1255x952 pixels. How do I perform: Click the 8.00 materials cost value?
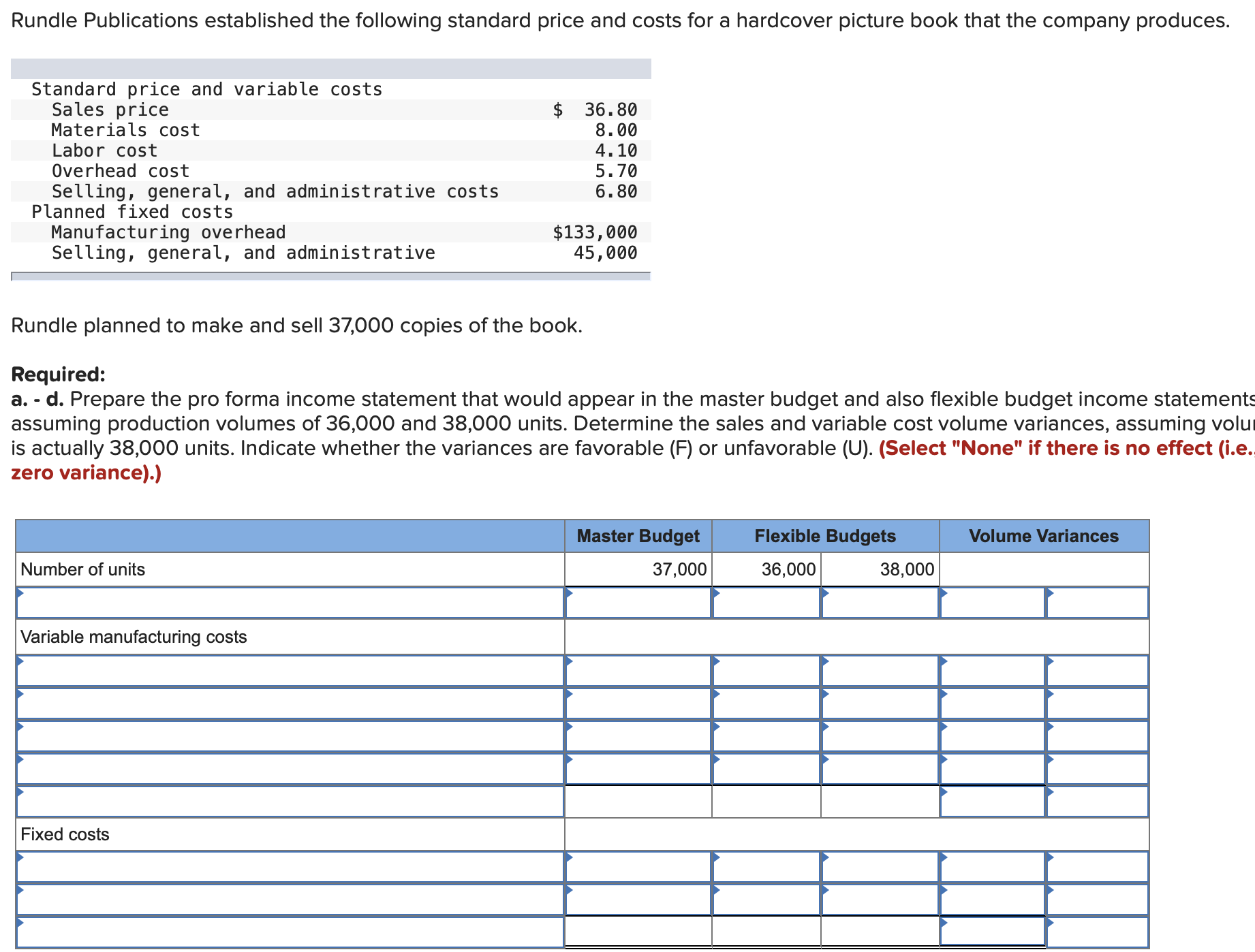[616, 130]
